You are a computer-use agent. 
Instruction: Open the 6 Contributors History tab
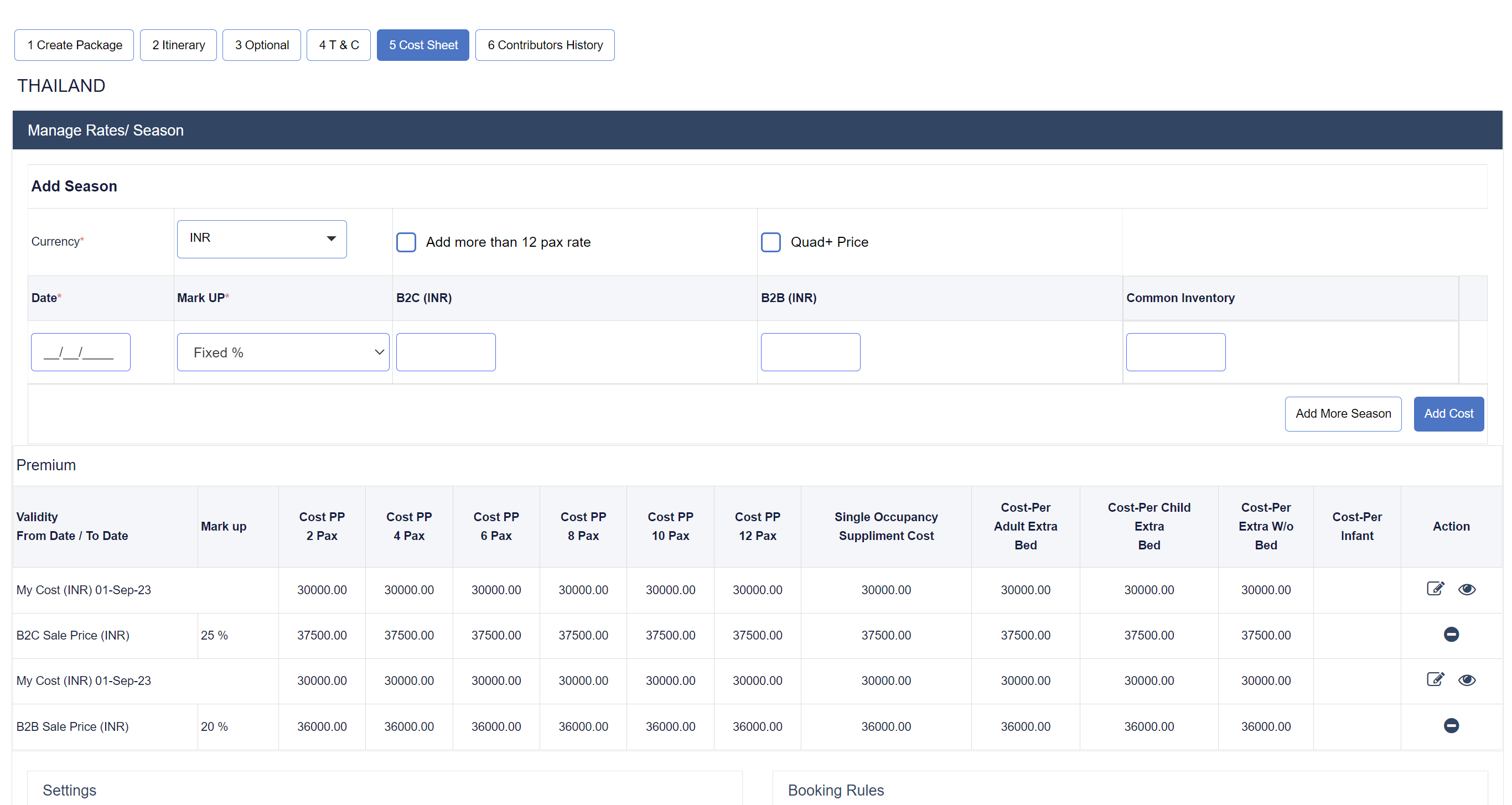click(545, 45)
